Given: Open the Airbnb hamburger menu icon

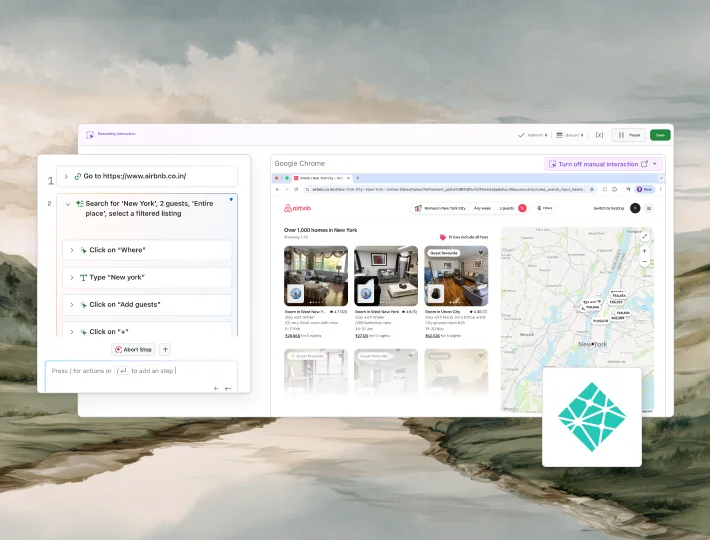Looking at the screenshot, I should (x=649, y=208).
